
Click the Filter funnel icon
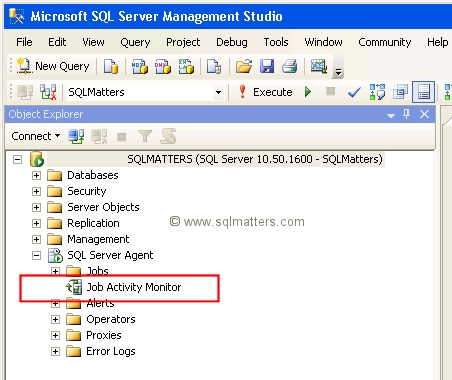coord(145,136)
